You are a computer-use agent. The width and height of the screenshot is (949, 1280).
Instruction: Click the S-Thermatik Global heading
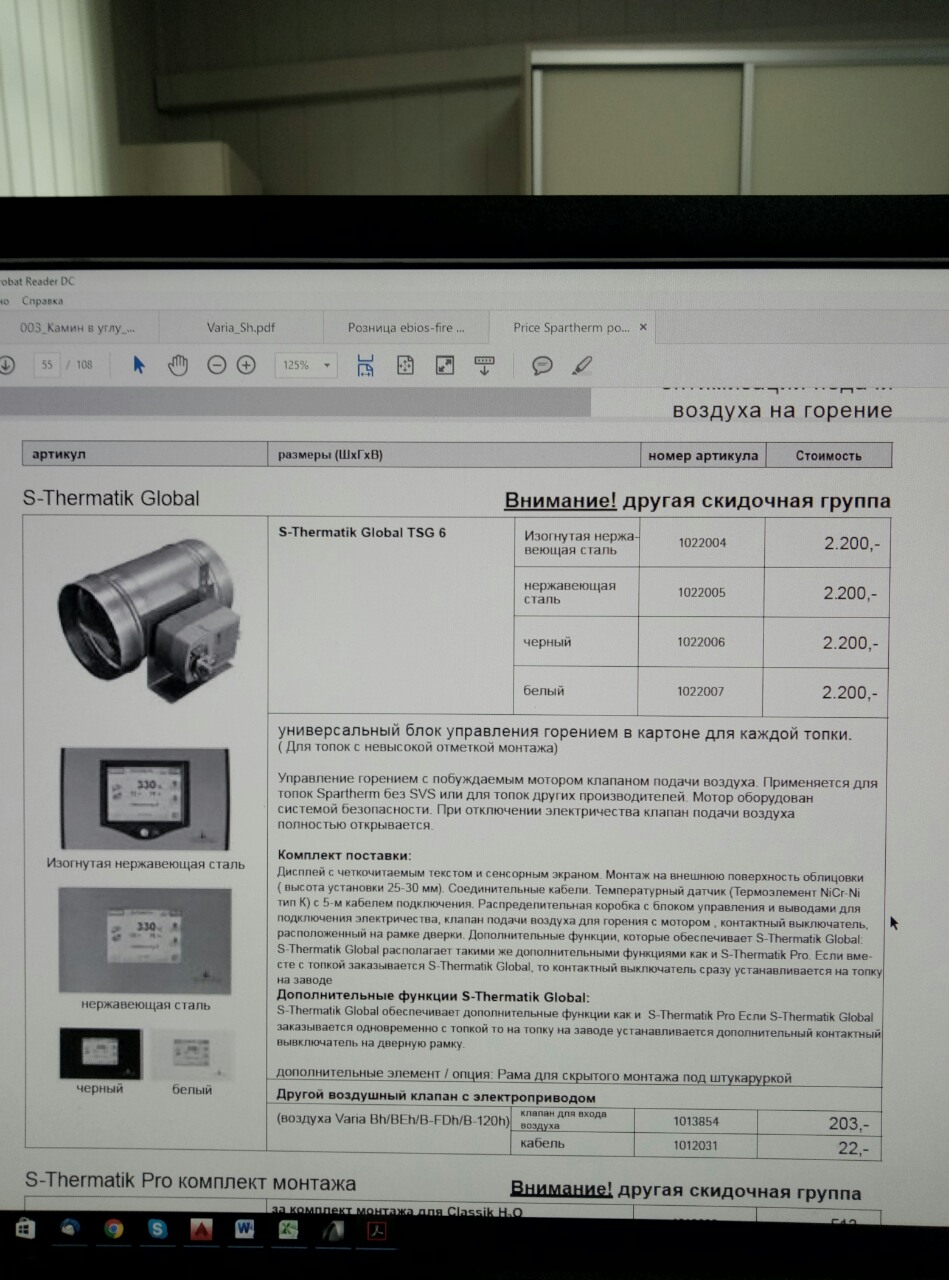pyautogui.click(x=111, y=498)
